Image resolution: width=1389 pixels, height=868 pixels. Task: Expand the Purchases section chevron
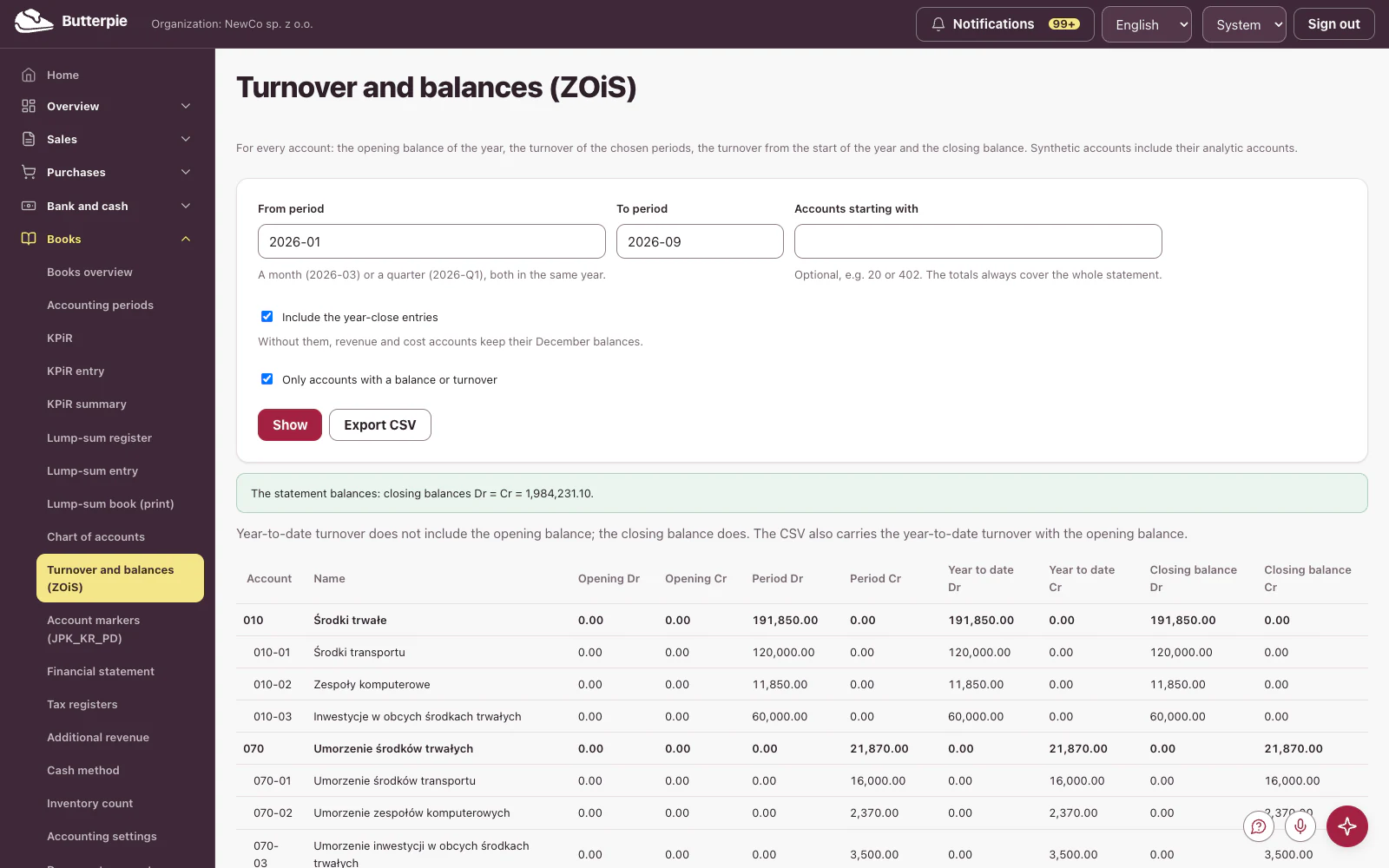tap(186, 172)
